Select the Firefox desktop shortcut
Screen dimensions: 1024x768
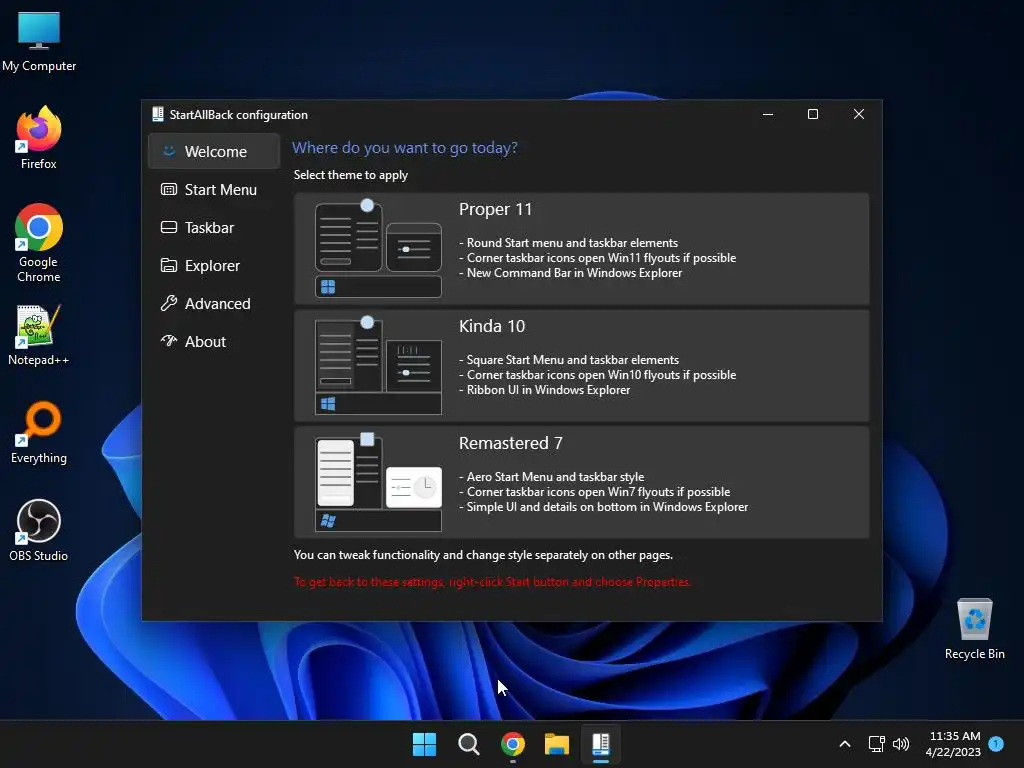39,138
